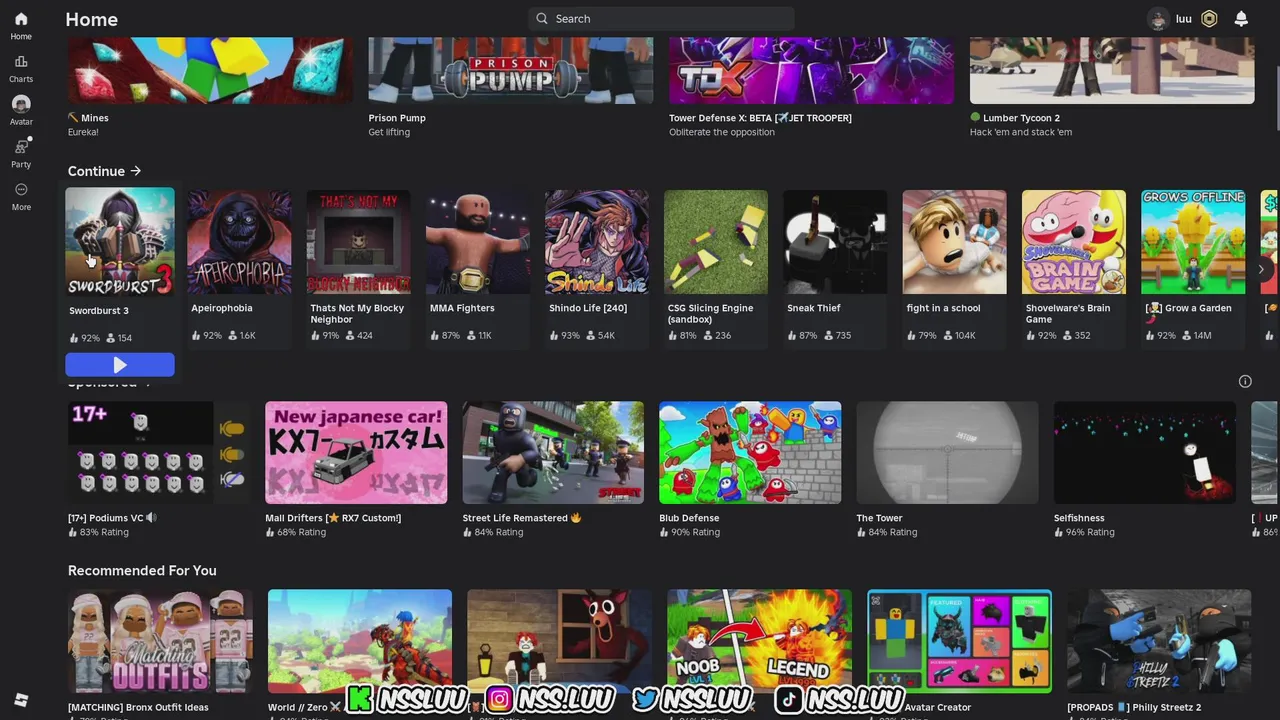Open the Prison Pump banner image
The image size is (1280, 720).
pyautogui.click(x=511, y=70)
